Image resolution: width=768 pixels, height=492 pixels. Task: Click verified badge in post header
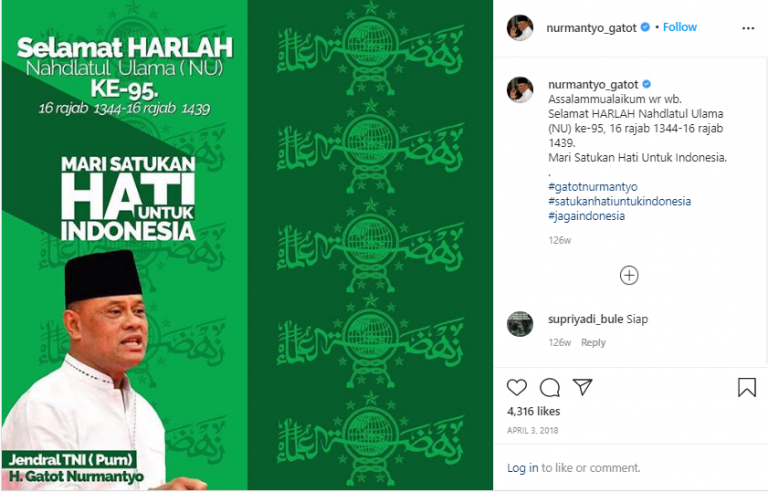tap(646, 27)
